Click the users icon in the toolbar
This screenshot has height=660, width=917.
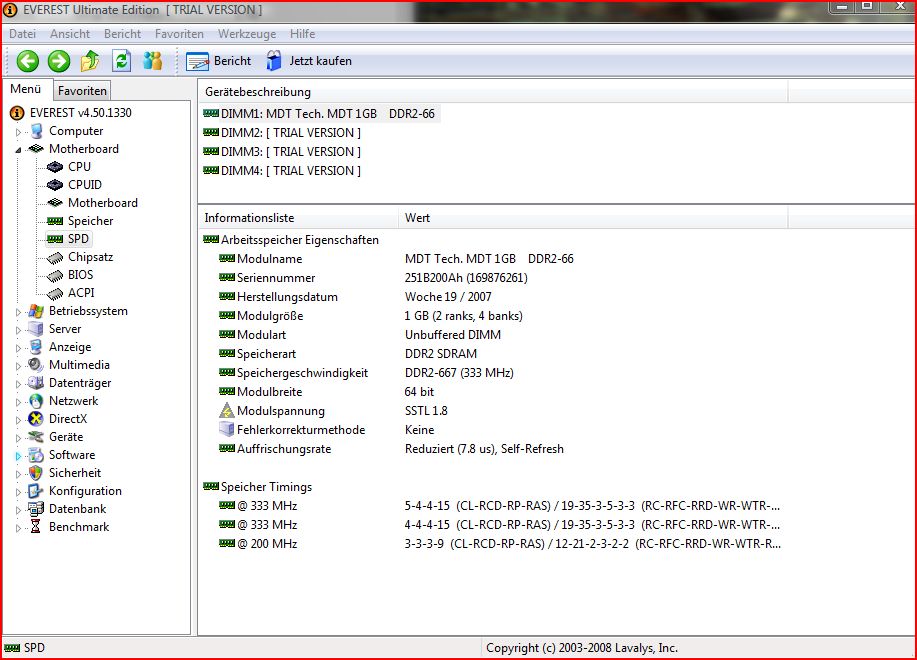[x=153, y=61]
